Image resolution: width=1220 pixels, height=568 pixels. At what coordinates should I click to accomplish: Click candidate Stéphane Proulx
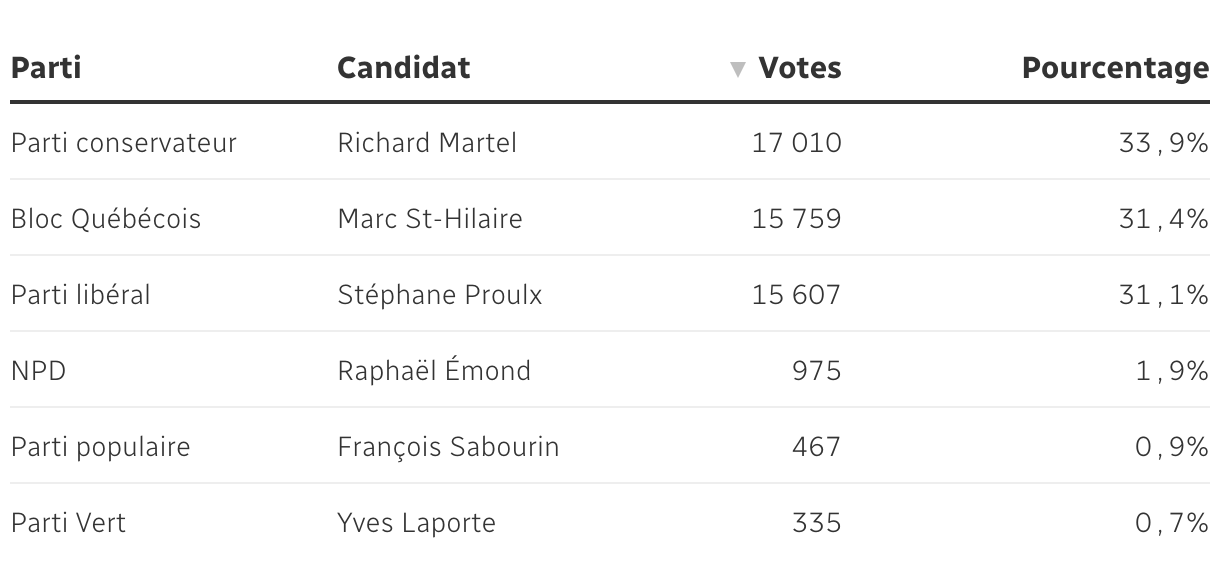(x=440, y=295)
